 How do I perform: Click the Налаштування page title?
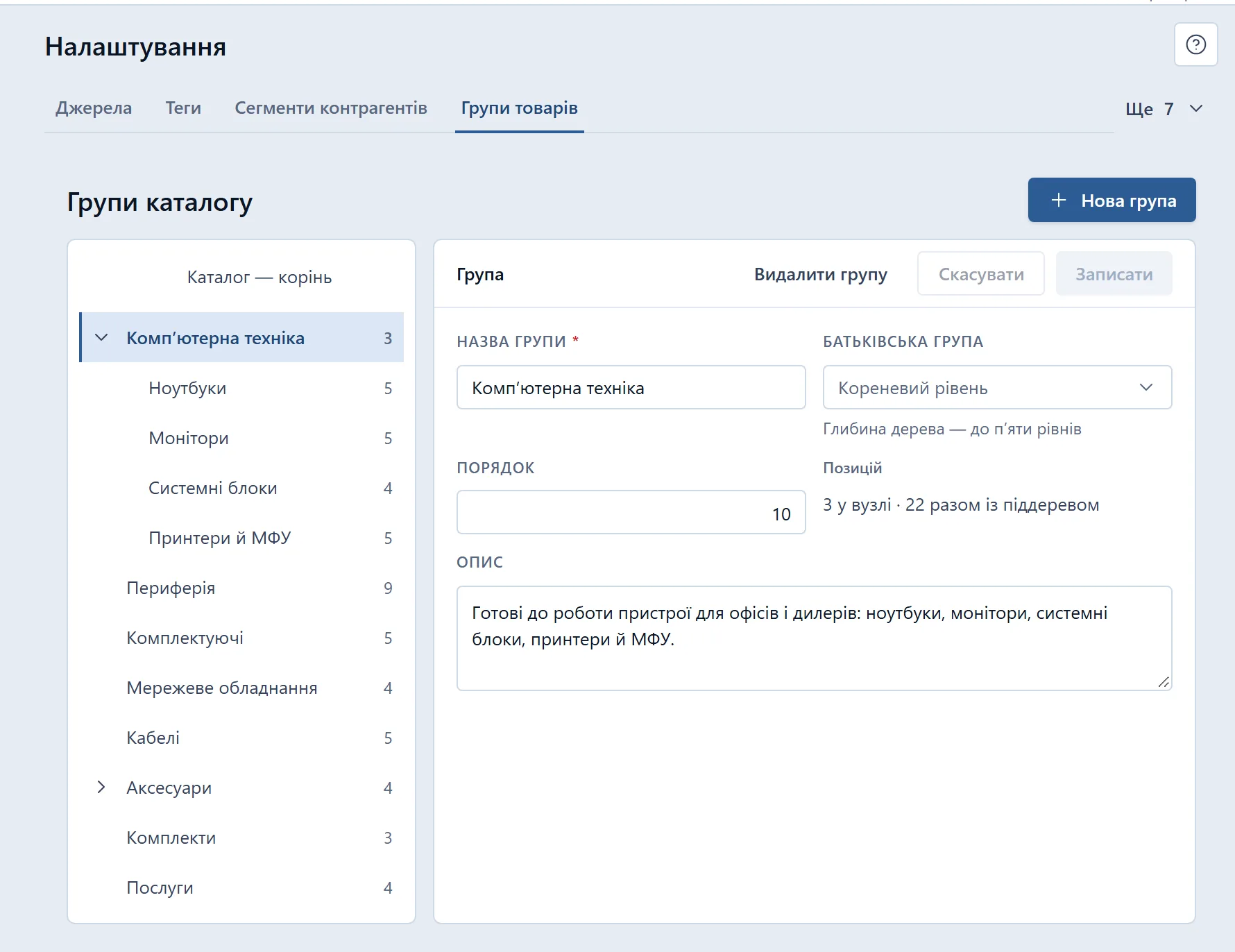(135, 46)
